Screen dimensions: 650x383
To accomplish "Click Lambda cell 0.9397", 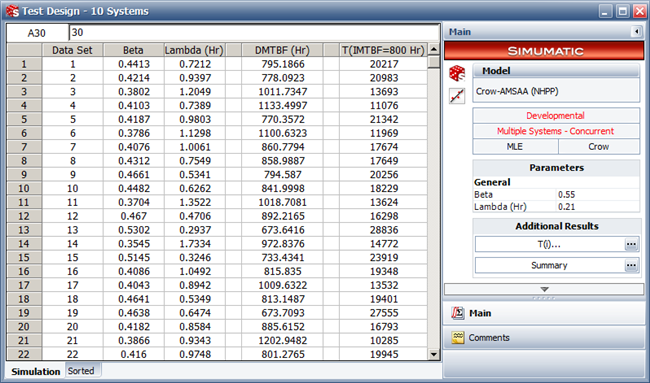I will 194,78.
